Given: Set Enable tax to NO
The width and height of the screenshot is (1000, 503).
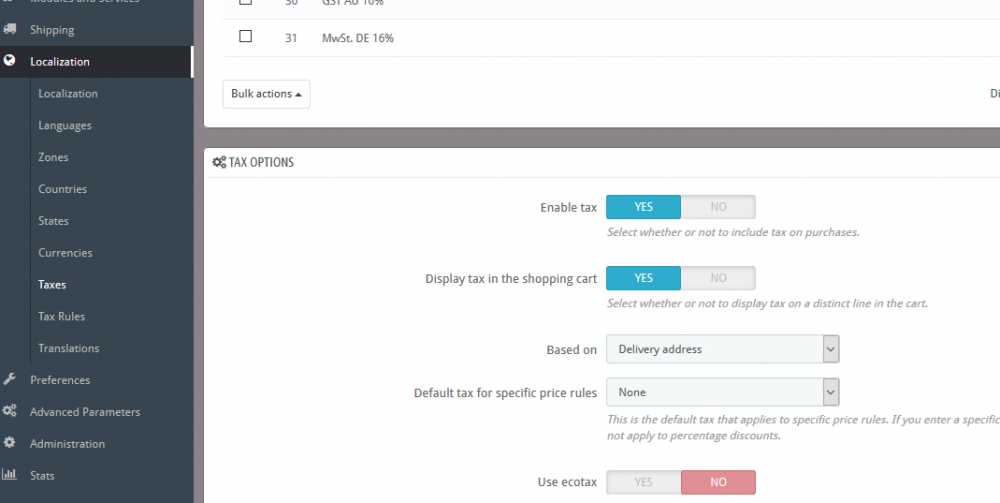Looking at the screenshot, I should [x=718, y=207].
